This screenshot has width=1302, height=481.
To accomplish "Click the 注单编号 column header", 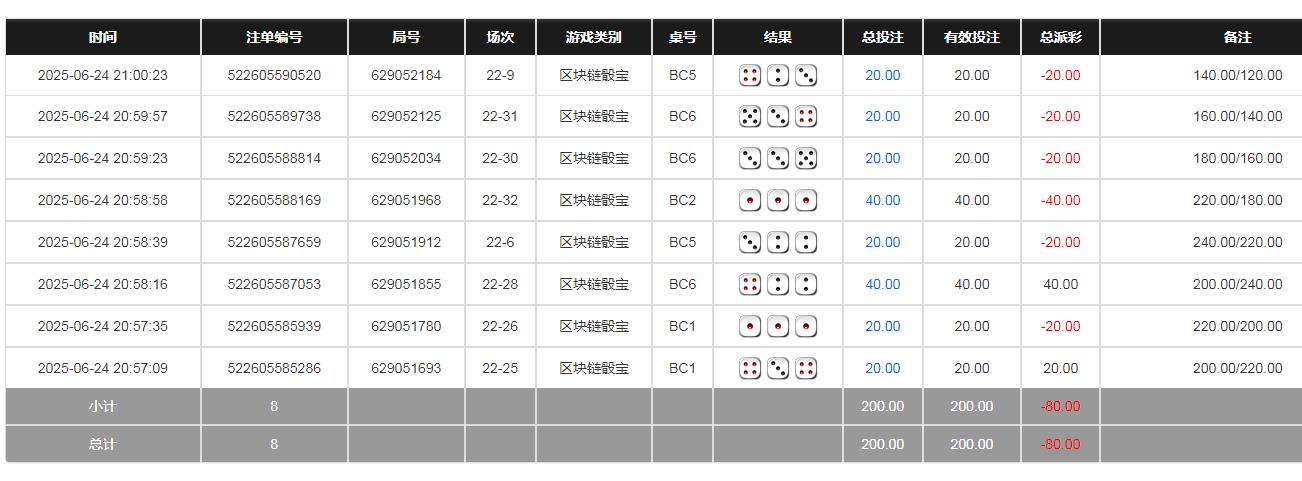I will coord(274,37).
